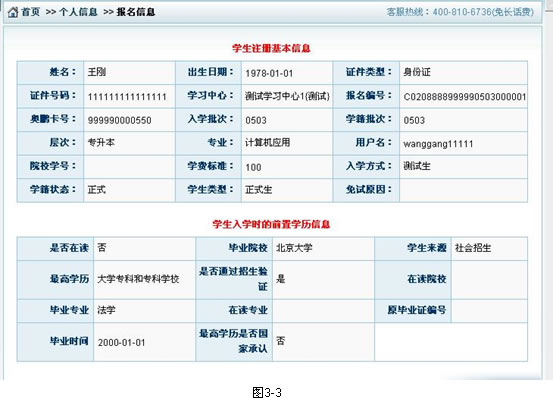Image resolution: width=553 pixels, height=398 pixels.
Task: Click tuition standard value 100
Action: [x=254, y=167]
